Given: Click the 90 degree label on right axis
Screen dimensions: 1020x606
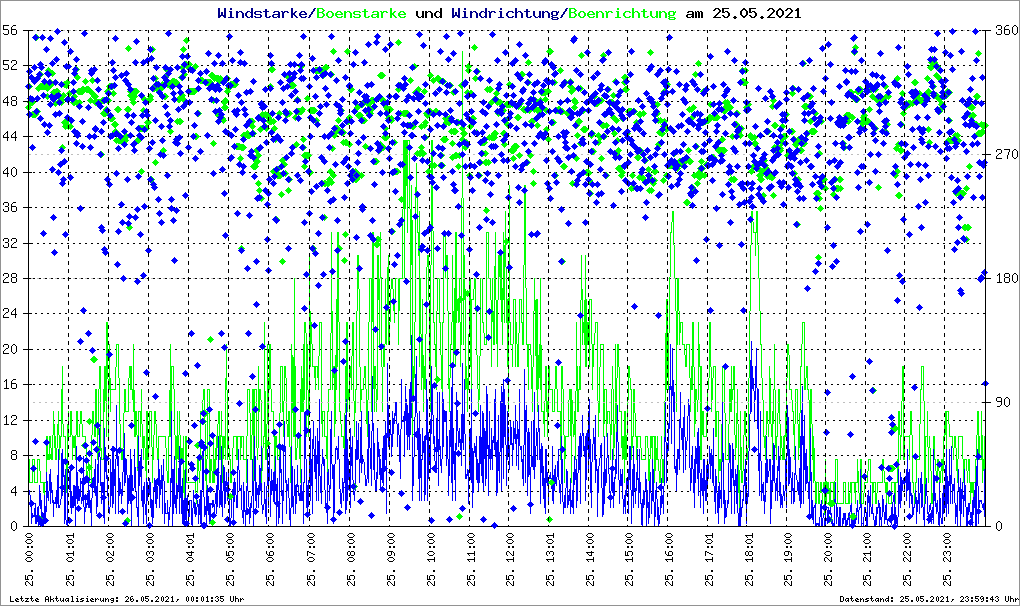Looking at the screenshot, I should click(999, 403).
